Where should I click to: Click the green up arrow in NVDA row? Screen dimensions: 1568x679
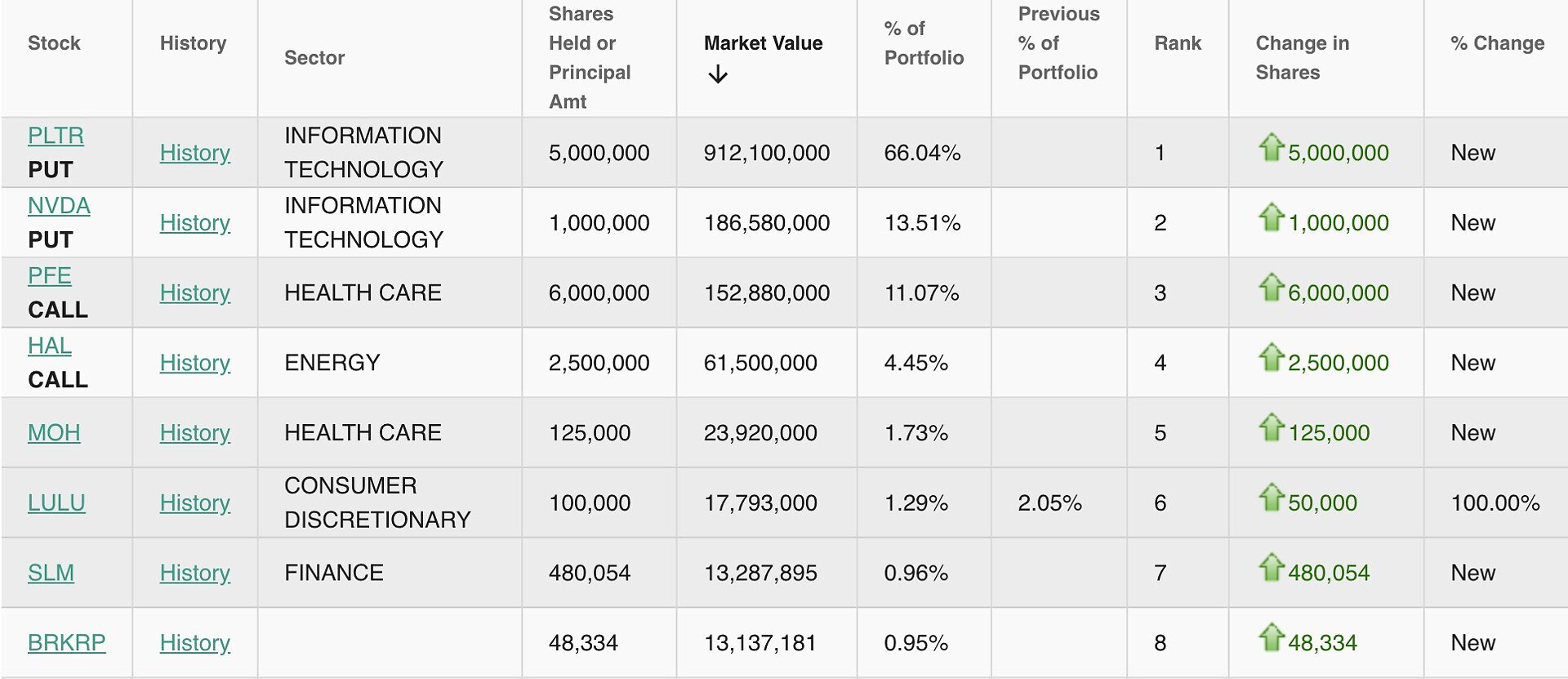[x=1271, y=217]
